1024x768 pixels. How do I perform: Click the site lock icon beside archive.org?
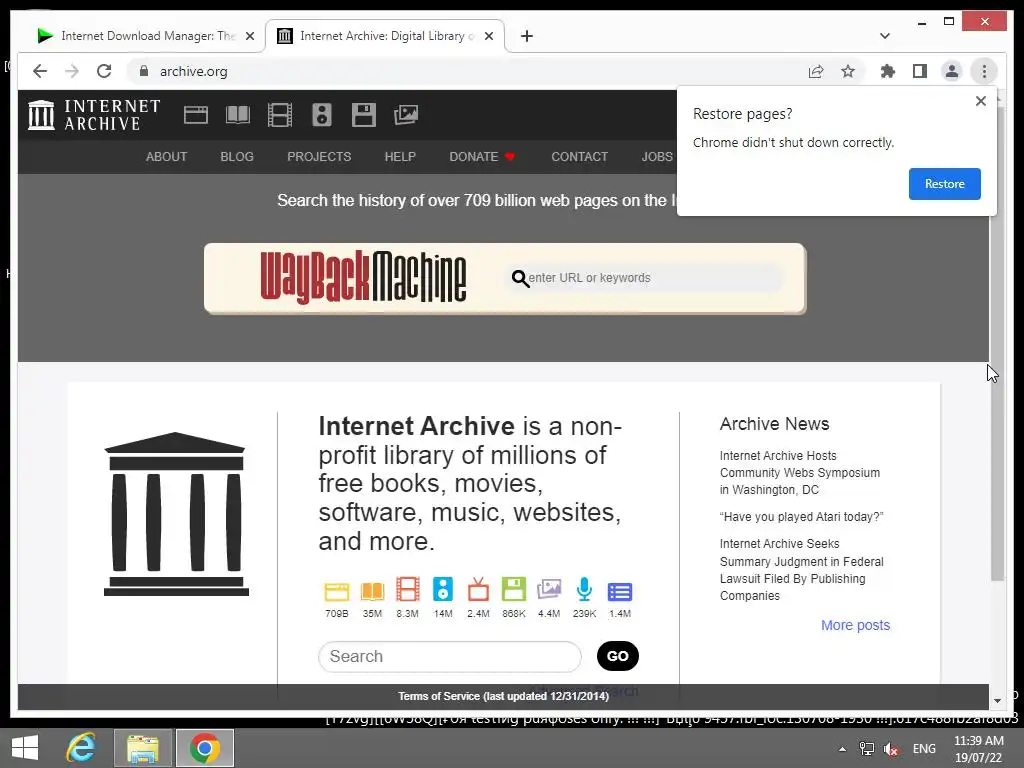pyautogui.click(x=144, y=71)
